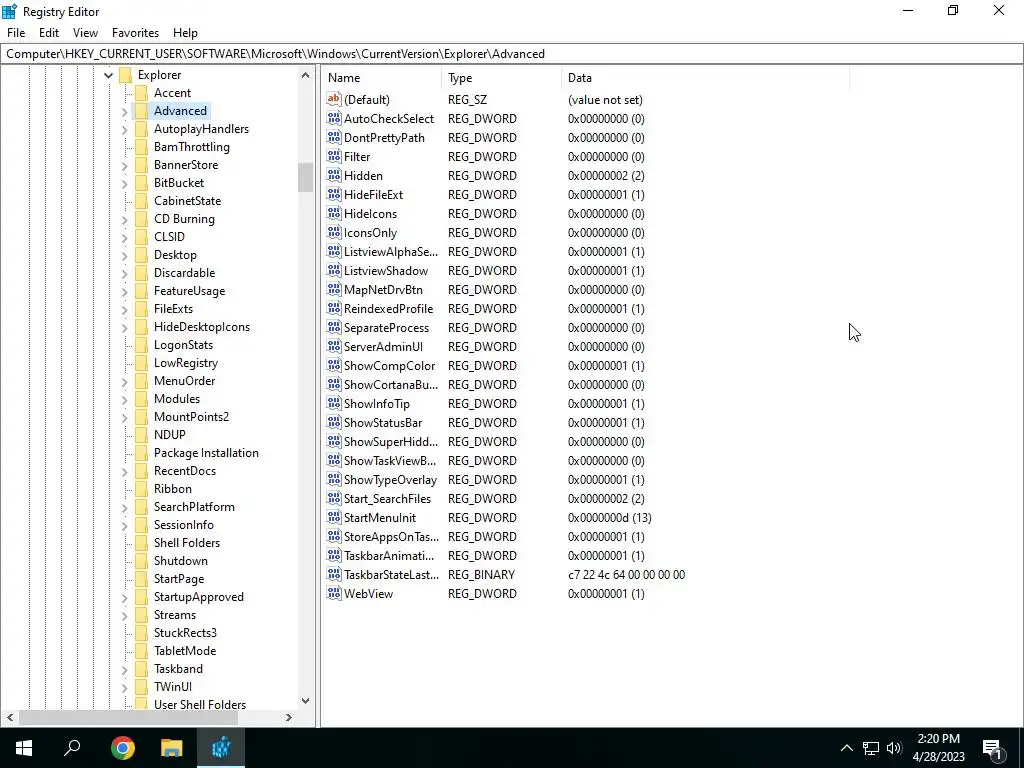Click tree horizontal scroll right arrow
Screen dimensions: 1024x768
click(289, 717)
